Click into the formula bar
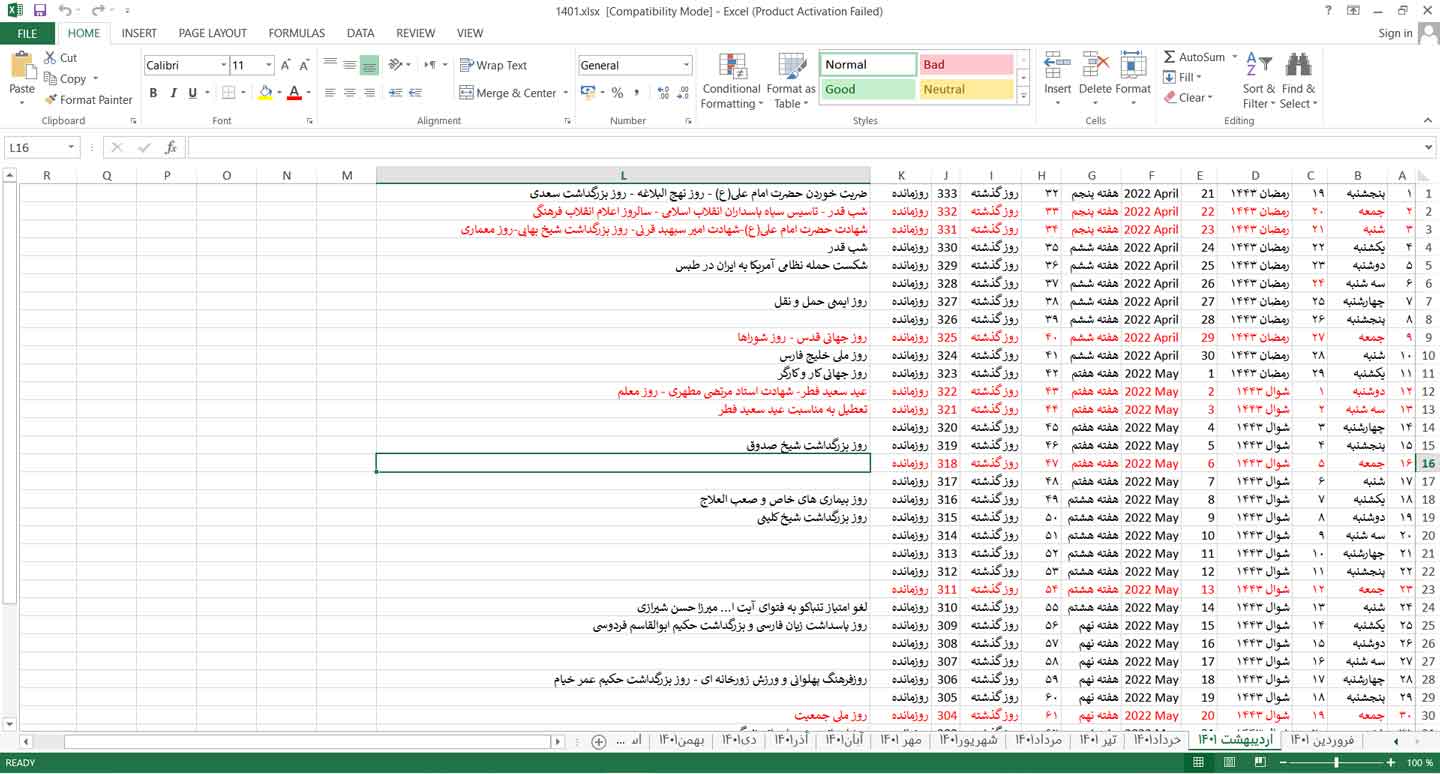1440x774 pixels. pyautogui.click(x=805, y=147)
